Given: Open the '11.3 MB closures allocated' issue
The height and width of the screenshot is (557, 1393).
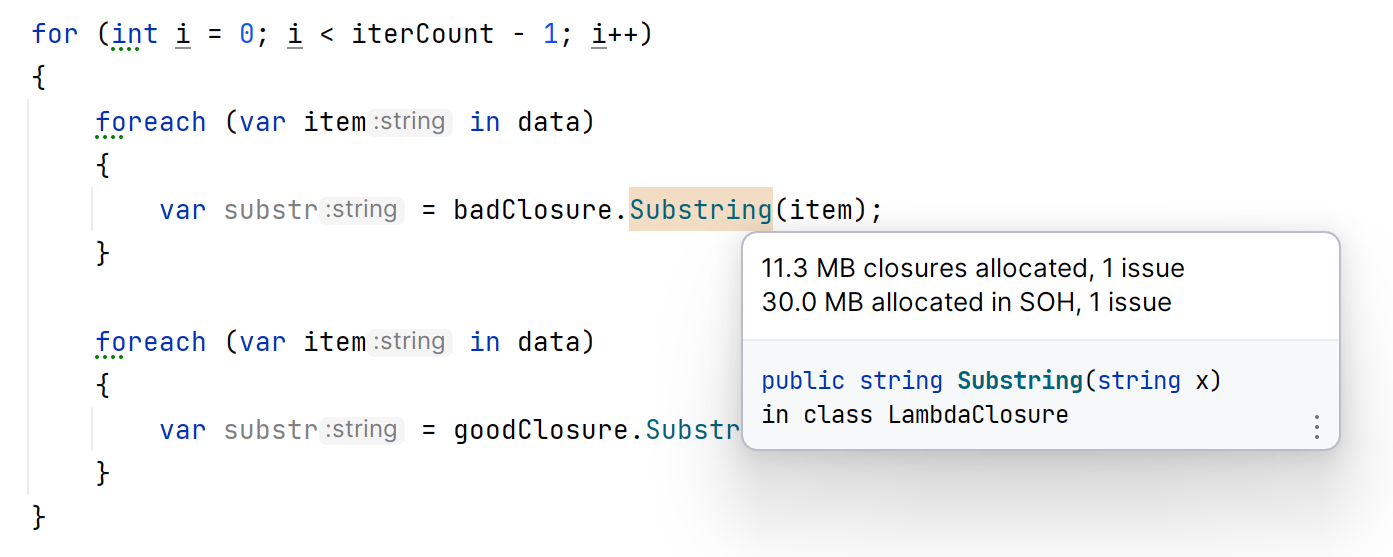Looking at the screenshot, I should [972, 269].
